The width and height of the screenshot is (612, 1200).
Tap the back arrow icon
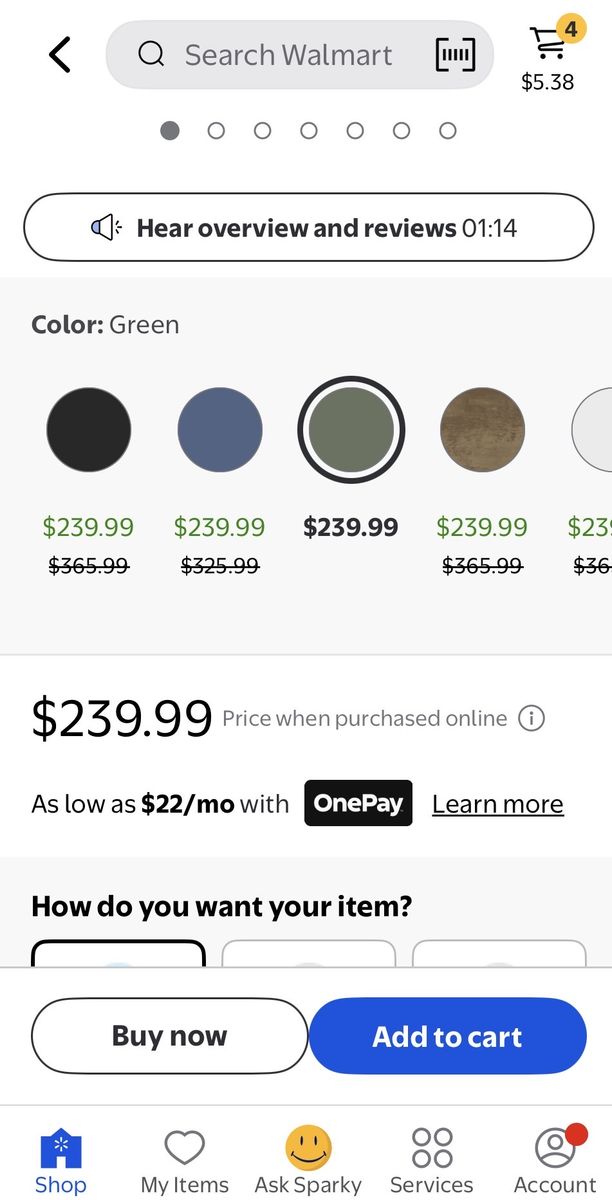pyautogui.click(x=60, y=55)
